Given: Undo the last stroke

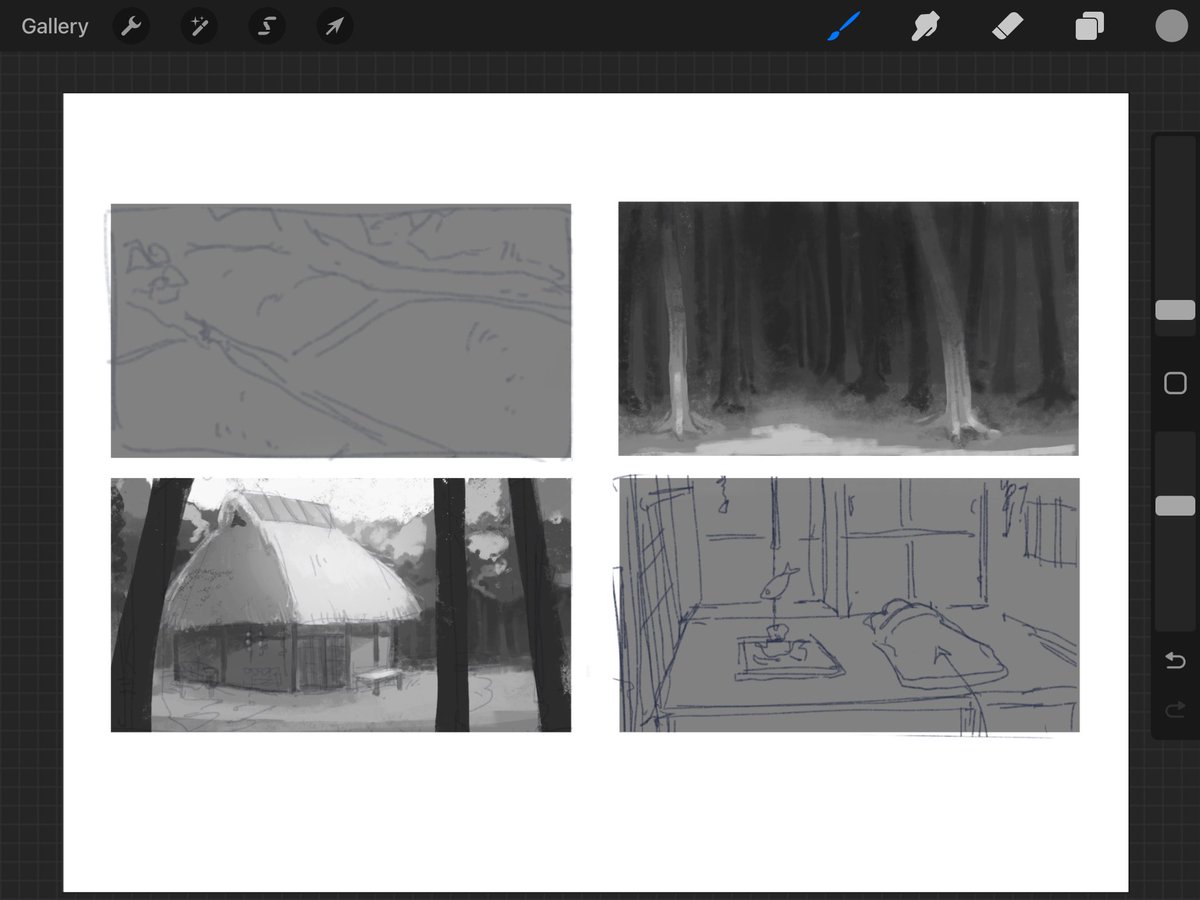Looking at the screenshot, I should coord(1176,661).
